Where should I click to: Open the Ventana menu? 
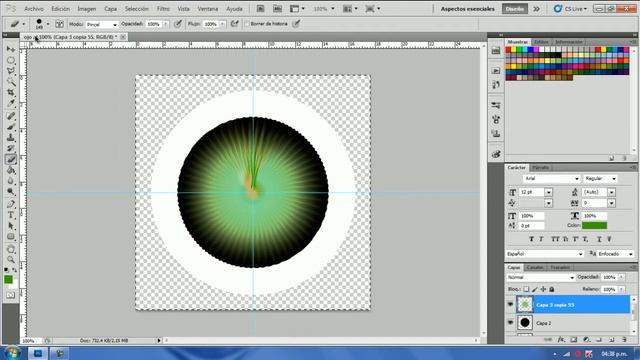(208, 9)
